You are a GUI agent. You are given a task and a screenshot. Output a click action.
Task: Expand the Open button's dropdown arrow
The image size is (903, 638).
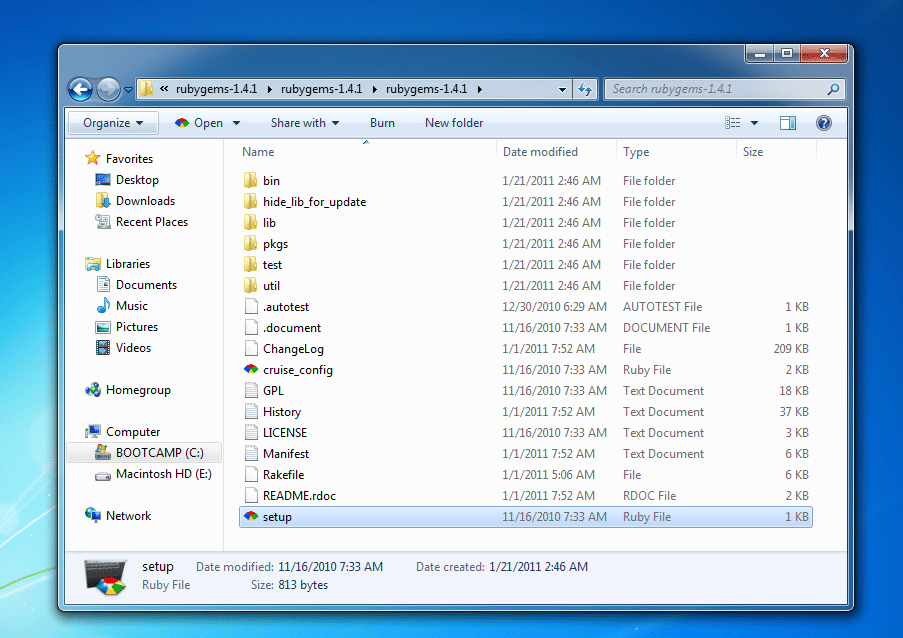click(236, 123)
